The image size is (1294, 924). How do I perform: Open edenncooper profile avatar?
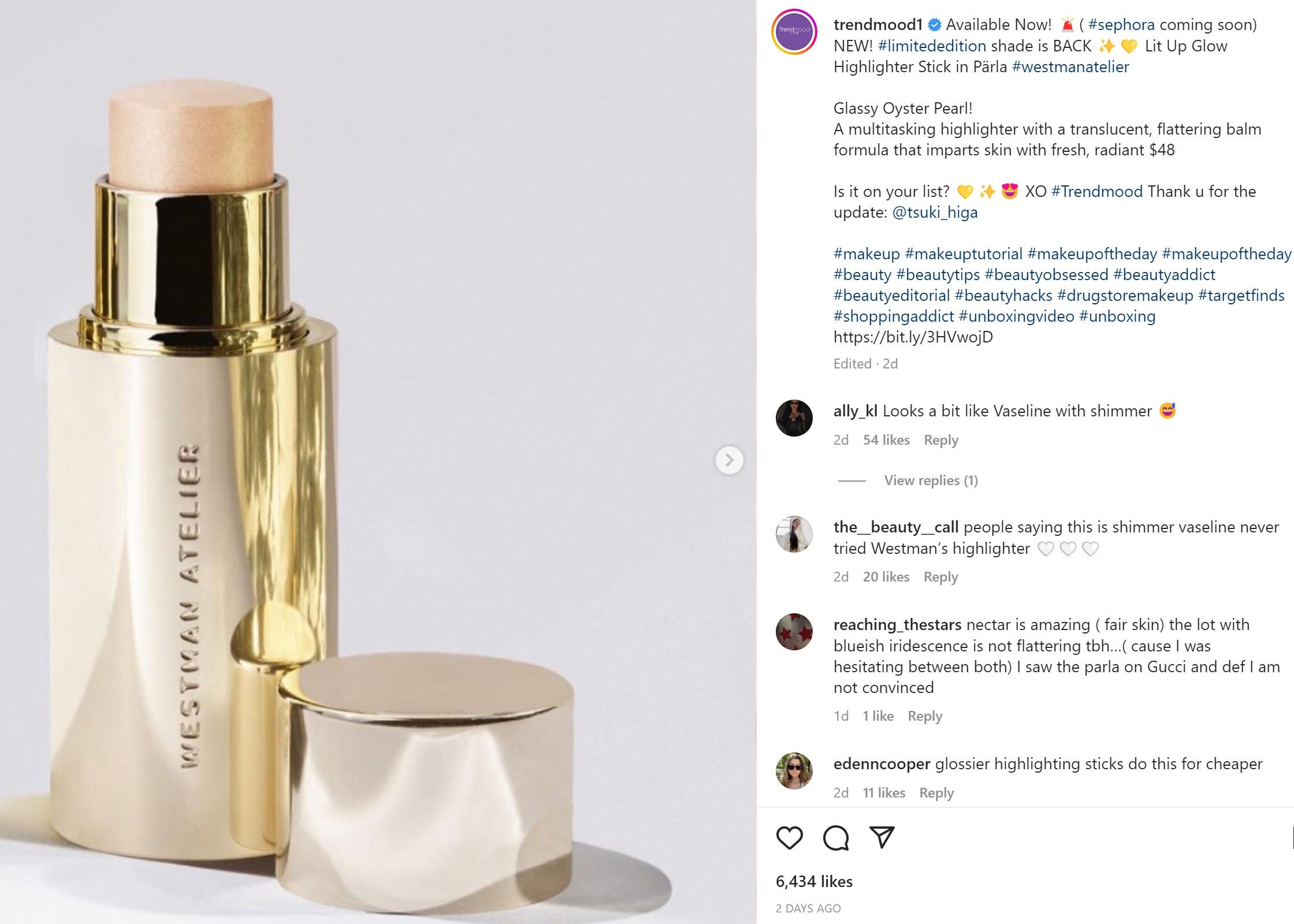coord(794,770)
